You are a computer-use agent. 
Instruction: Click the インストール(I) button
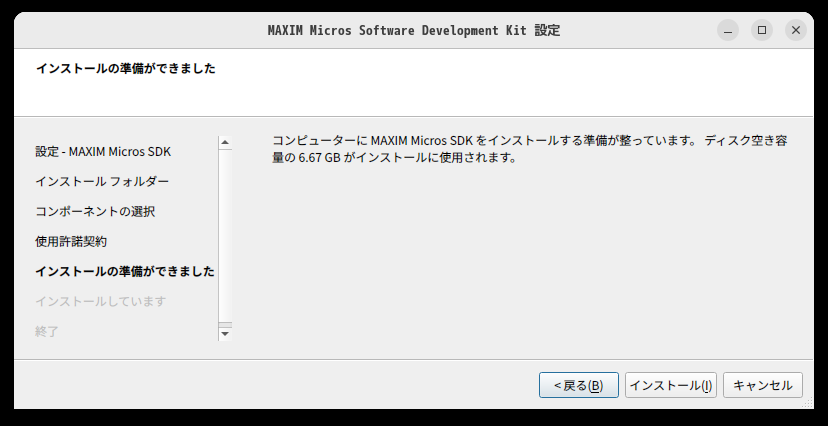click(671, 385)
